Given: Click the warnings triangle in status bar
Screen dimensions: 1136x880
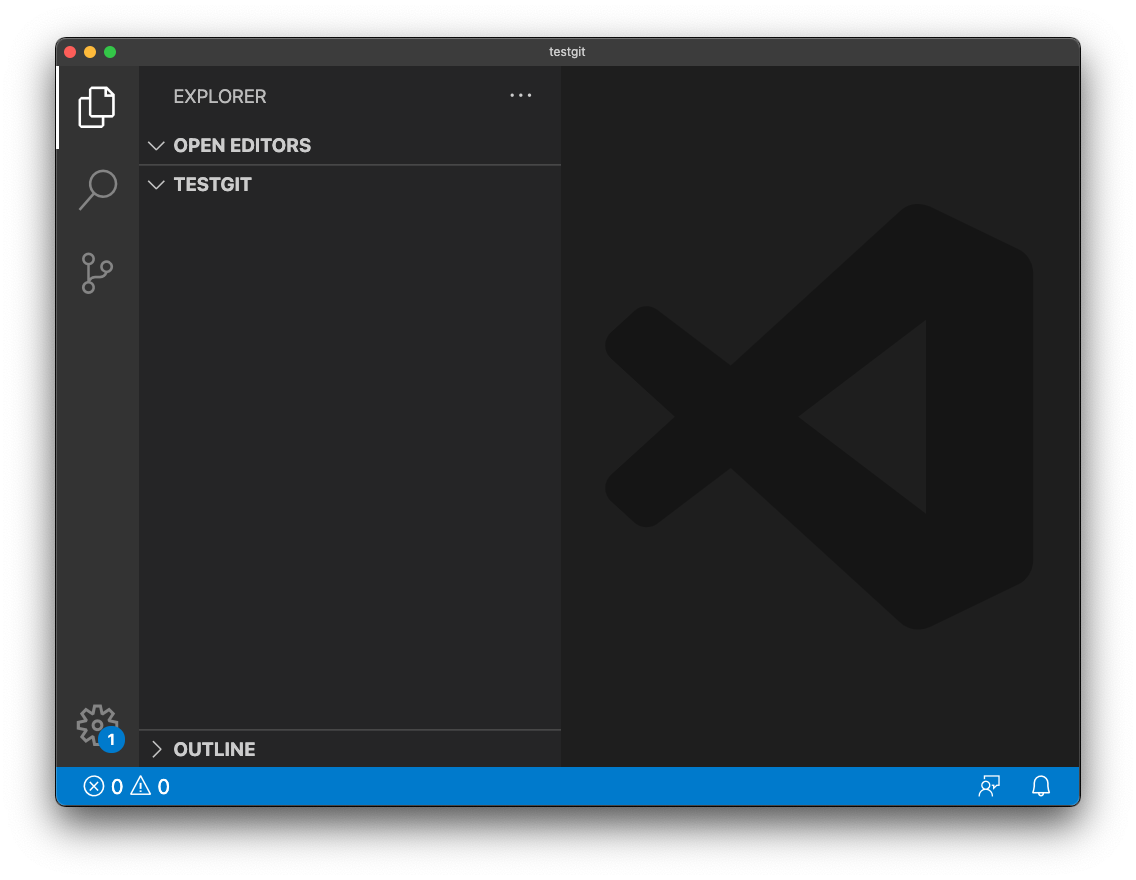Looking at the screenshot, I should [141, 786].
